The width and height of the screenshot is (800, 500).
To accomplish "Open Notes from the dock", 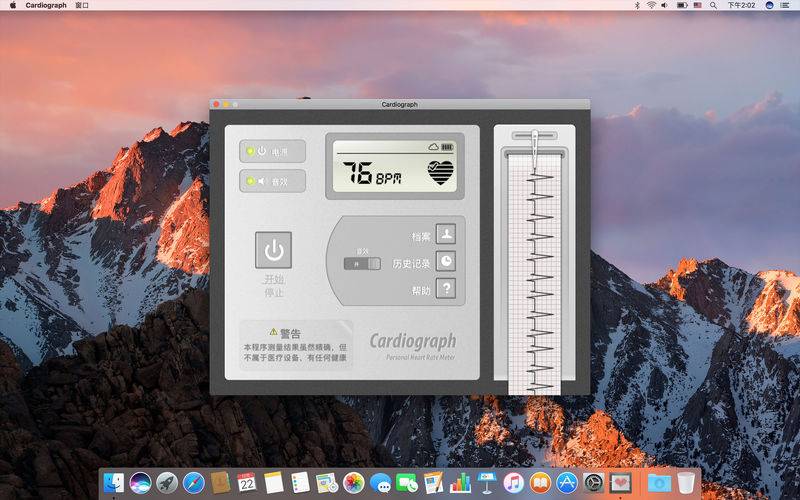I will (x=273, y=482).
